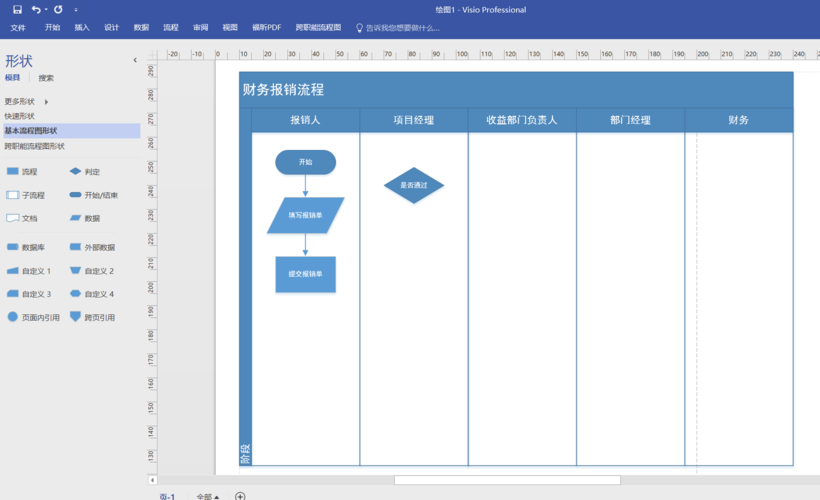
Task: Collapse the 形状 panel with the chevron
Action: [135, 60]
